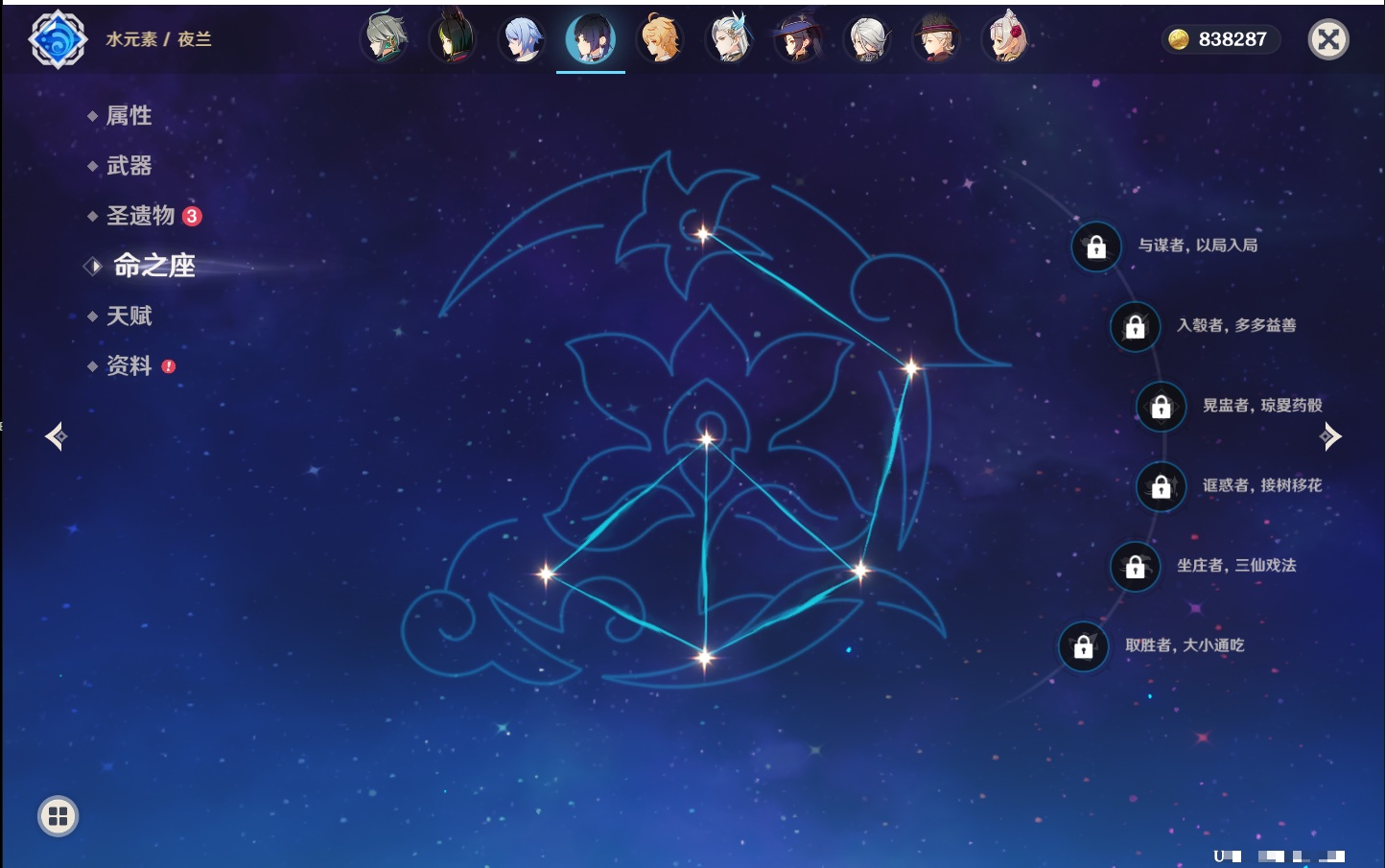Click the lock icon for 诓惑者,接树移花

pyautogui.click(x=1162, y=486)
